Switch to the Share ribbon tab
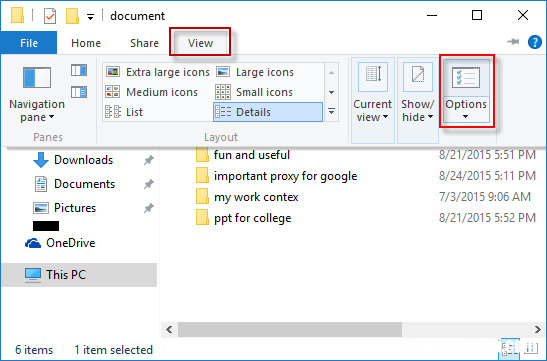The width and height of the screenshot is (547, 361). point(144,43)
